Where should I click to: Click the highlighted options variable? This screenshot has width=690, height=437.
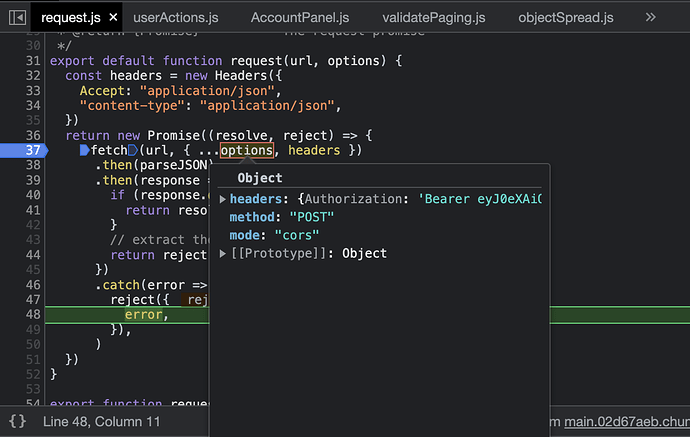tap(246, 150)
